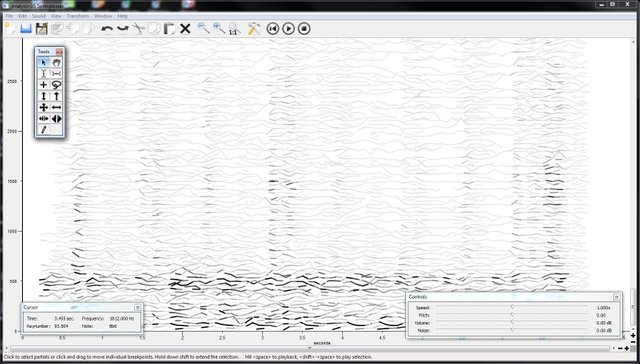Open the View menu
The image size is (640, 364).
point(56,16)
